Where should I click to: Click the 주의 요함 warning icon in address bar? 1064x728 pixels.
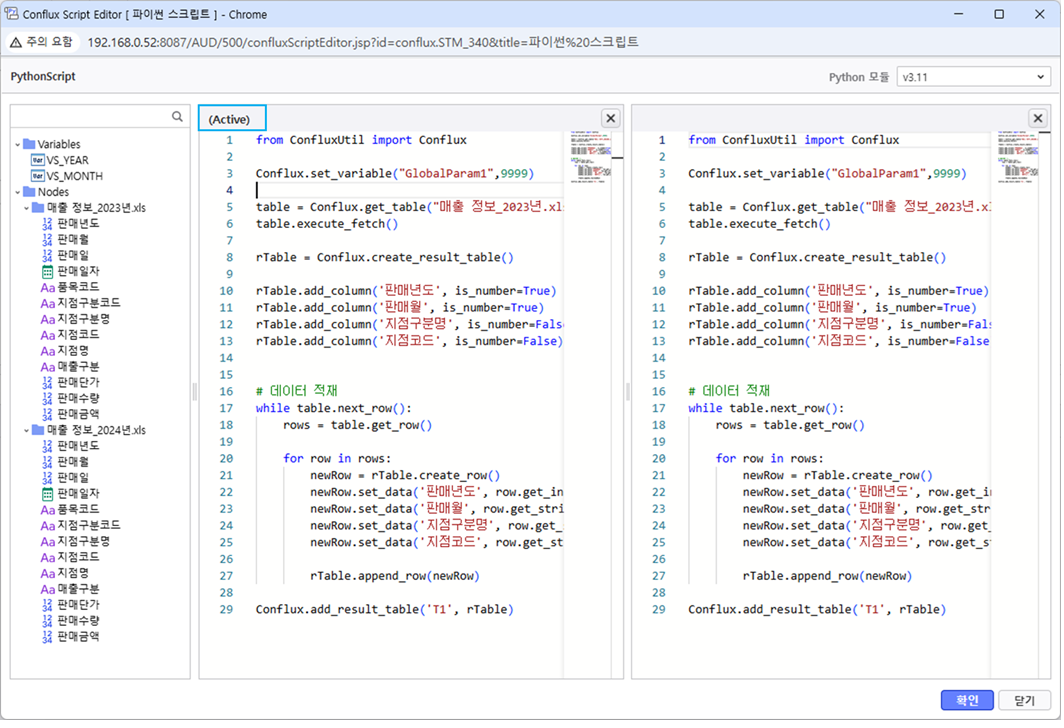coord(17,42)
